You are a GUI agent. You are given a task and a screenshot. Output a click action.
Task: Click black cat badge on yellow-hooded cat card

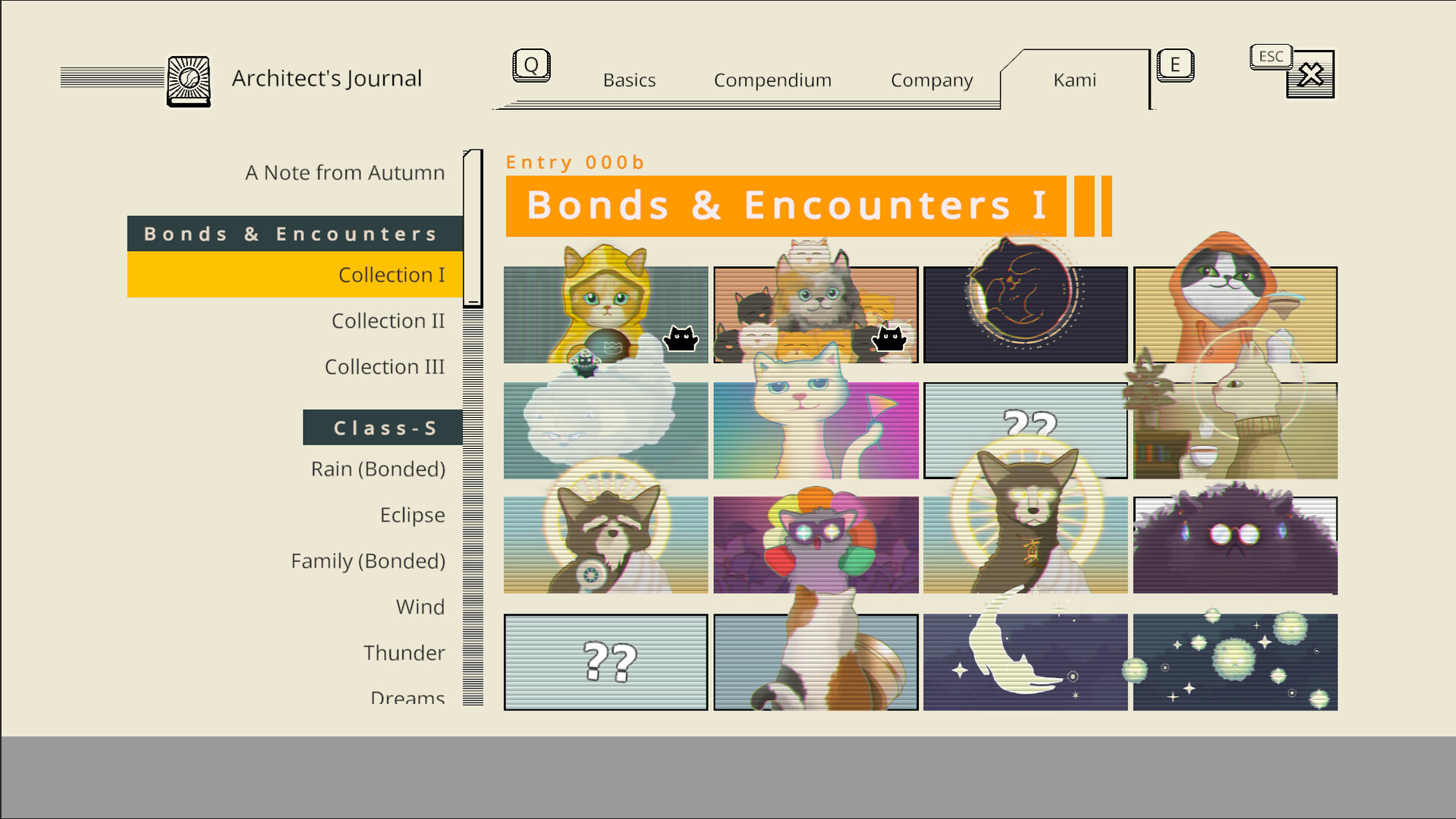pos(681,338)
